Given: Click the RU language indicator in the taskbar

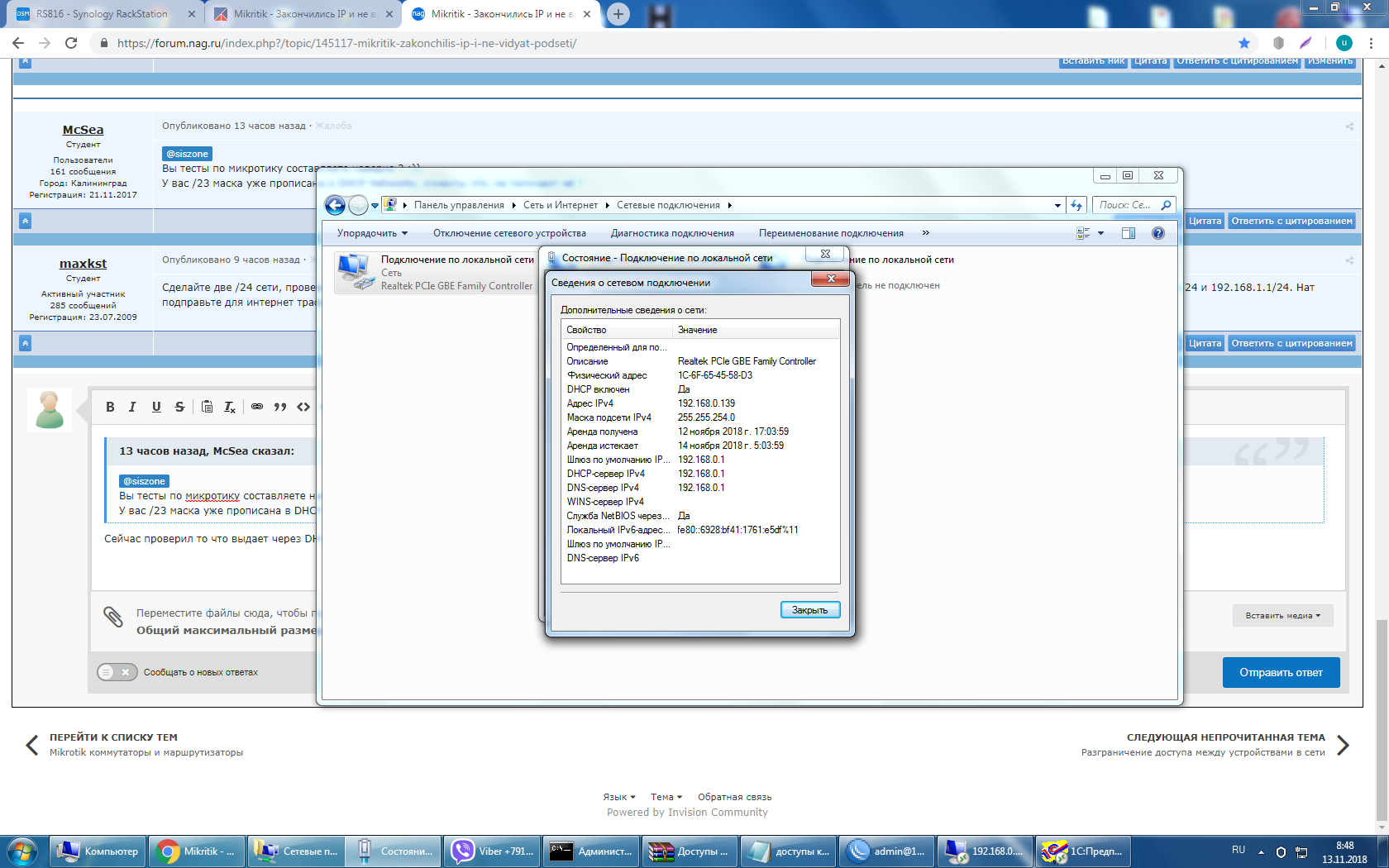Looking at the screenshot, I should [x=1239, y=850].
